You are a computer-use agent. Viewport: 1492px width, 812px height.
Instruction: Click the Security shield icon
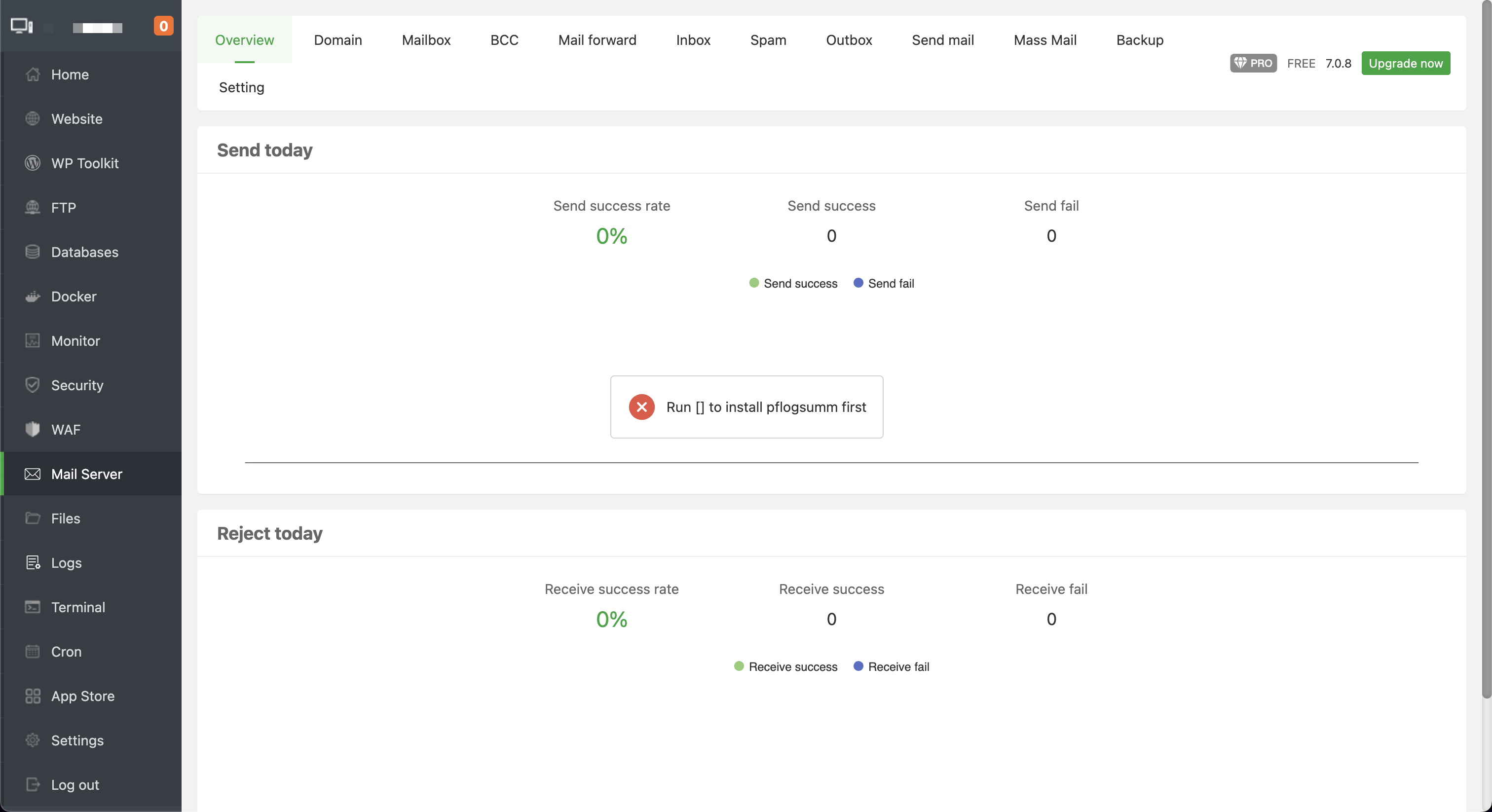pyautogui.click(x=33, y=385)
